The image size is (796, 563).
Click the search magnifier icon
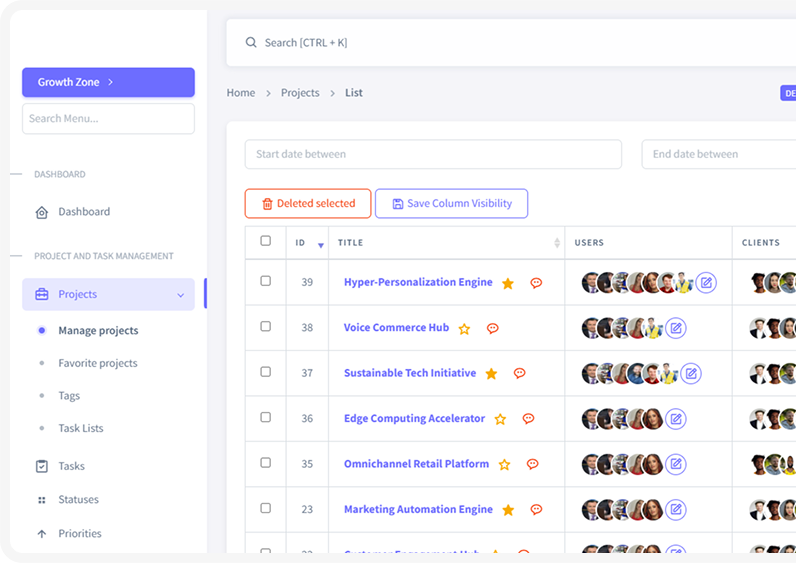(x=251, y=43)
